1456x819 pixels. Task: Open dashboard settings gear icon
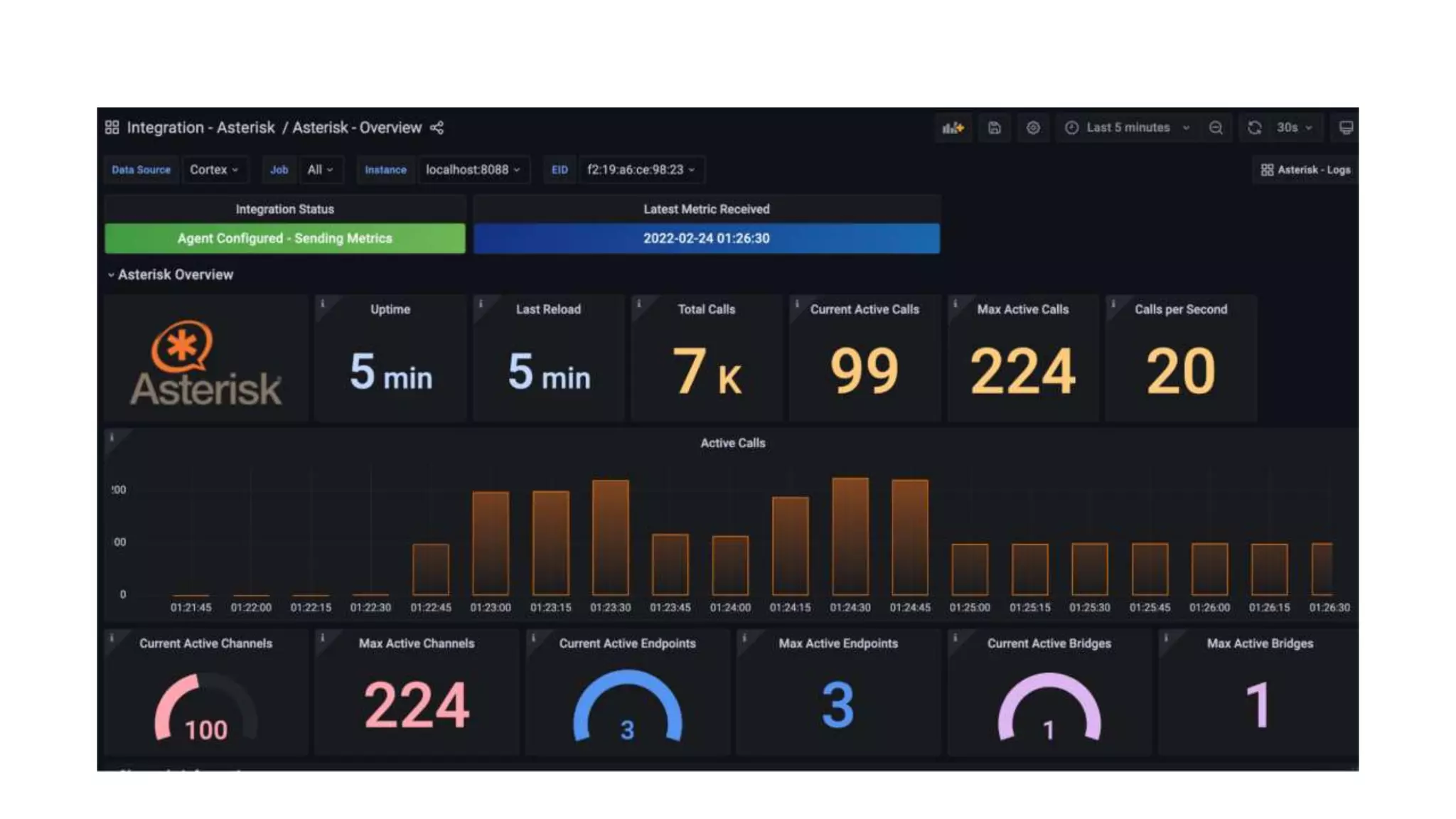coord(1033,127)
